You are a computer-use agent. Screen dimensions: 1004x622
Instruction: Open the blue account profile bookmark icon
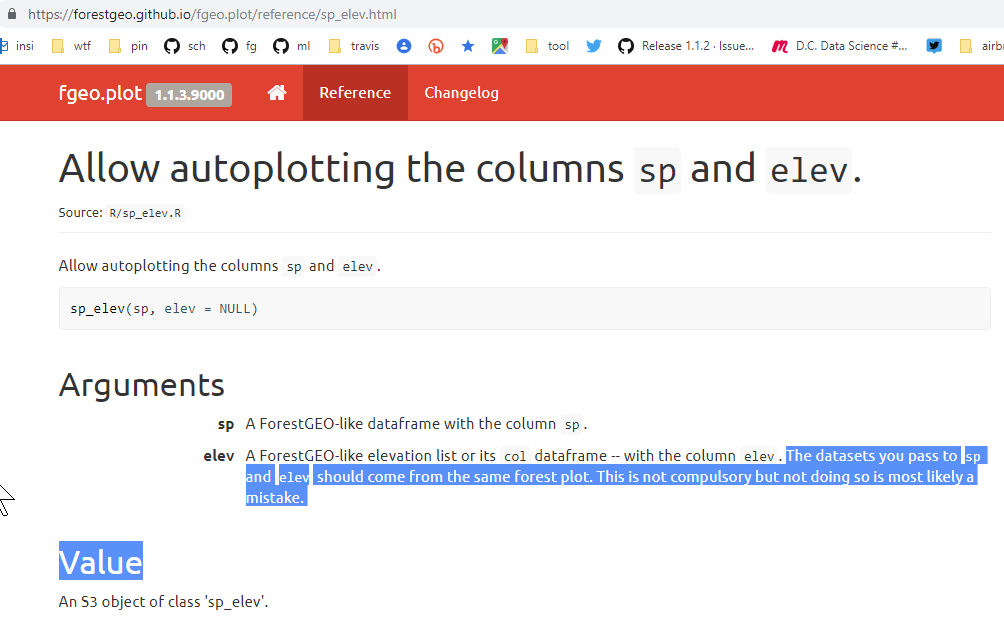403,45
